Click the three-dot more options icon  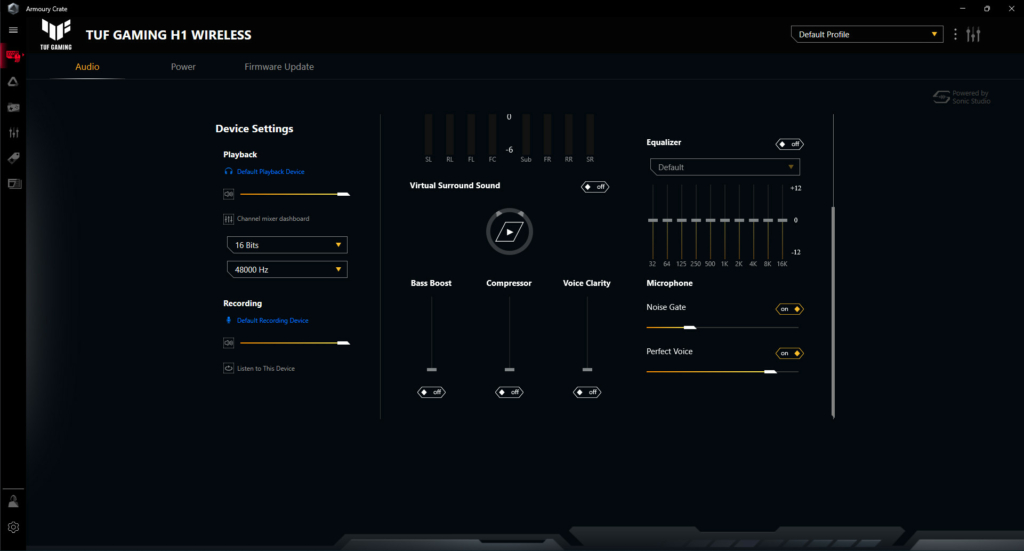pyautogui.click(x=955, y=34)
